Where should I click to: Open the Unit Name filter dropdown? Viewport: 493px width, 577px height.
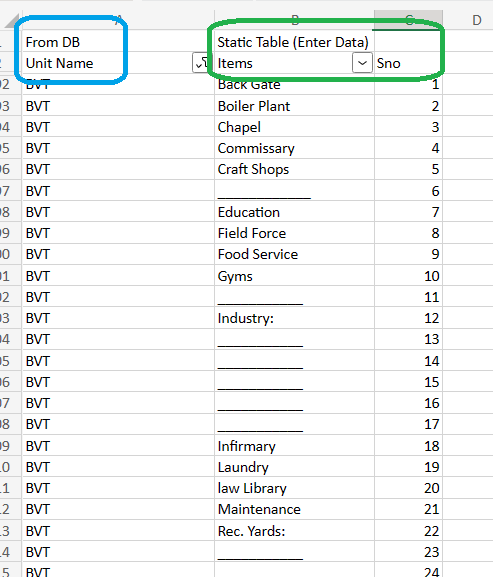pos(202,63)
